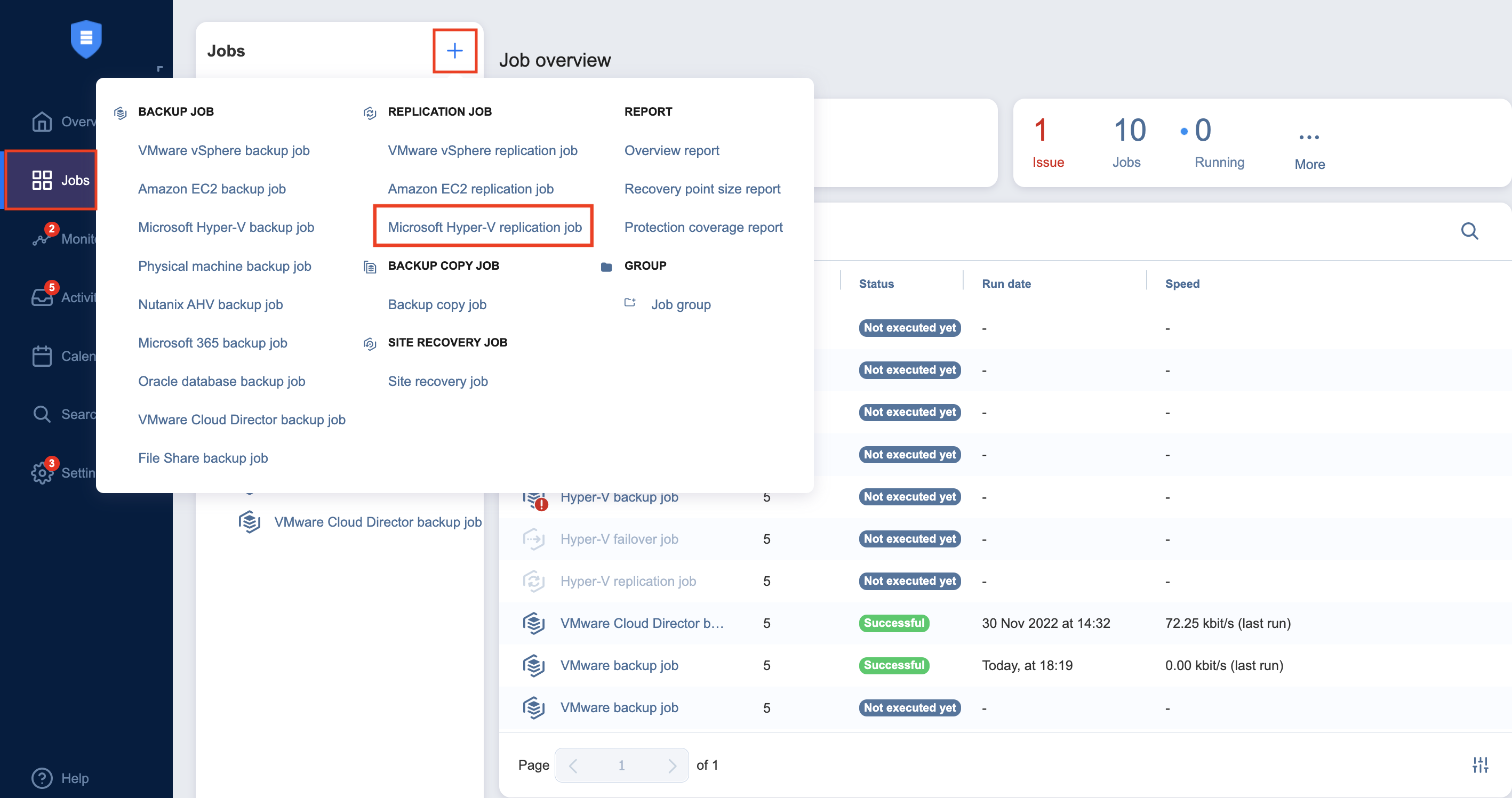Open the Hyper-V failover job link

point(619,538)
